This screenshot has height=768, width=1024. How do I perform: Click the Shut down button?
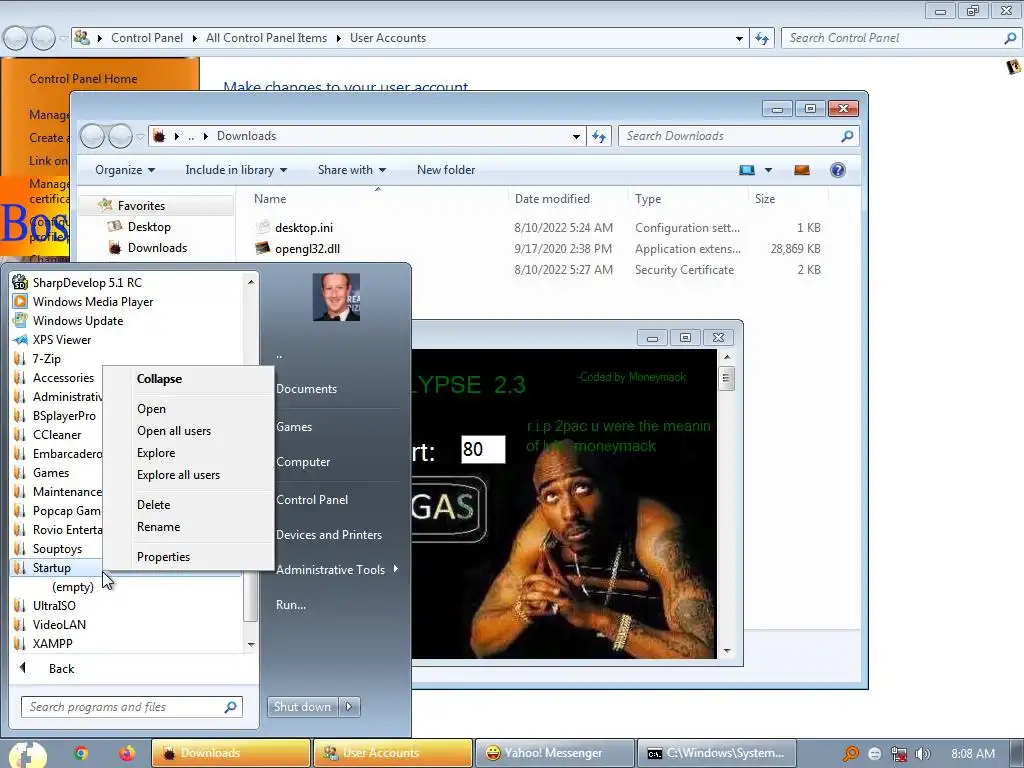(x=302, y=707)
